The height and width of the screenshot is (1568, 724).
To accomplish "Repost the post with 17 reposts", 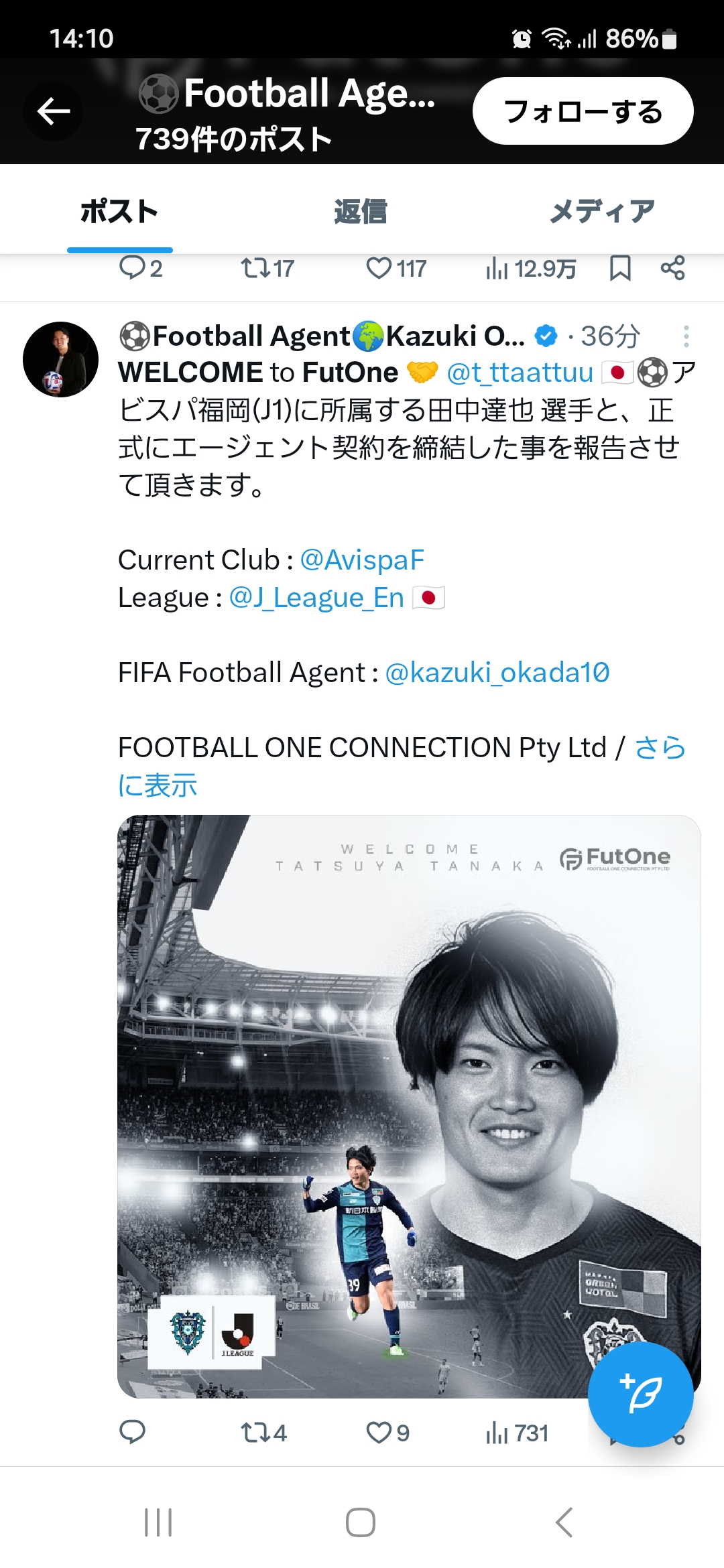I will pos(267,269).
